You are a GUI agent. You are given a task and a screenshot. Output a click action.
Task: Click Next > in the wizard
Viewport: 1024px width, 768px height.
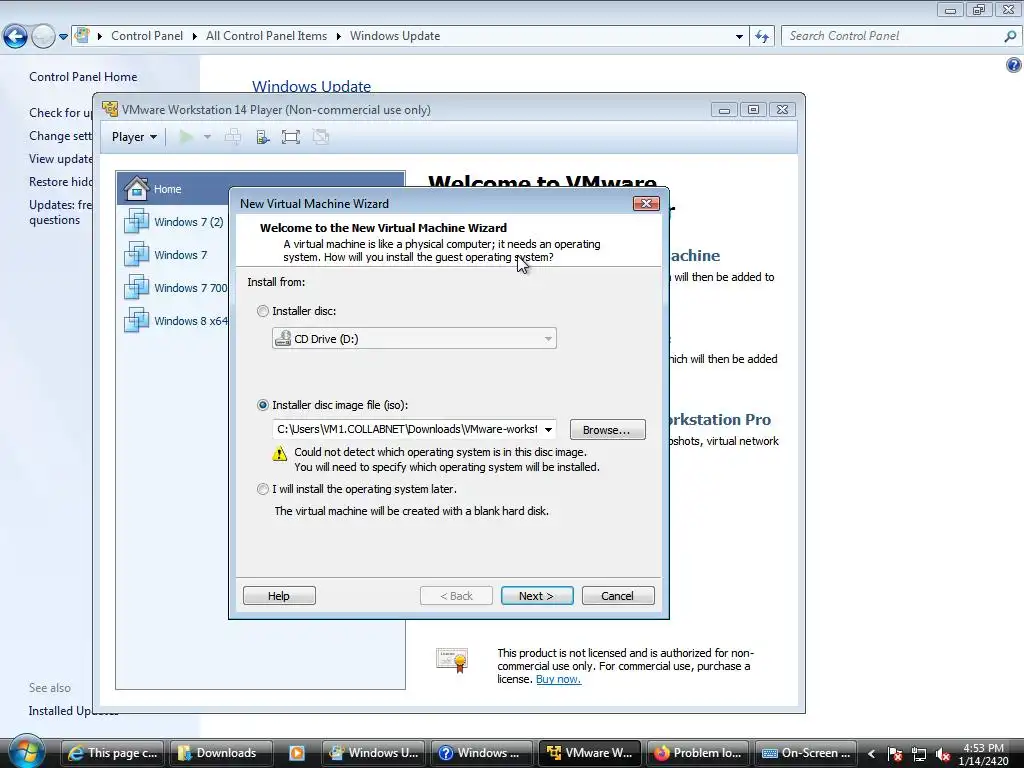click(x=537, y=596)
